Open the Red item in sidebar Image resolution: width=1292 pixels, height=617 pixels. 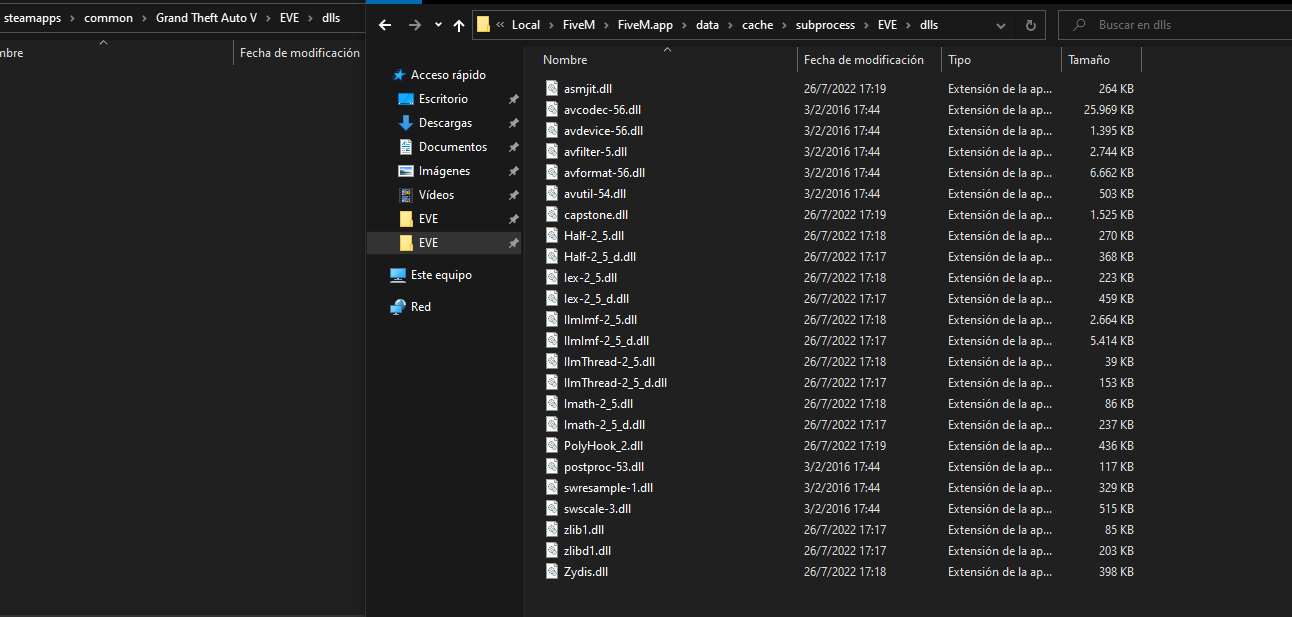point(421,306)
